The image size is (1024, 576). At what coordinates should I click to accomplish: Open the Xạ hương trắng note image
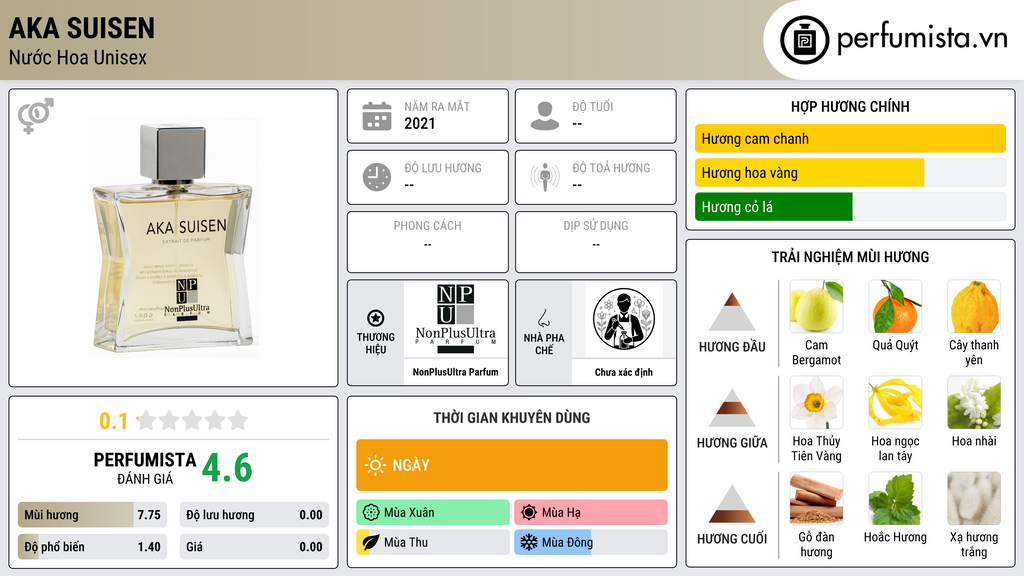[x=974, y=498]
